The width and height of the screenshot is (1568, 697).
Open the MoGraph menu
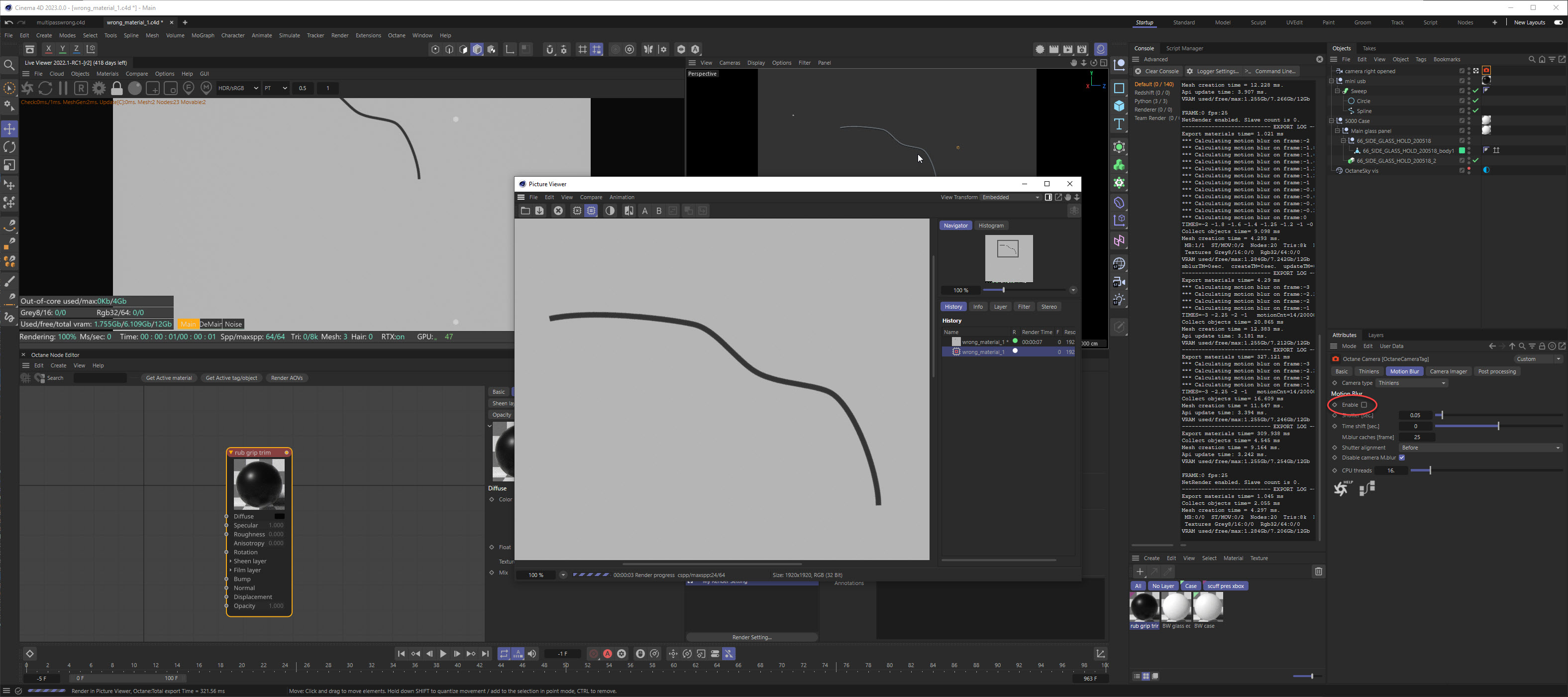click(203, 35)
